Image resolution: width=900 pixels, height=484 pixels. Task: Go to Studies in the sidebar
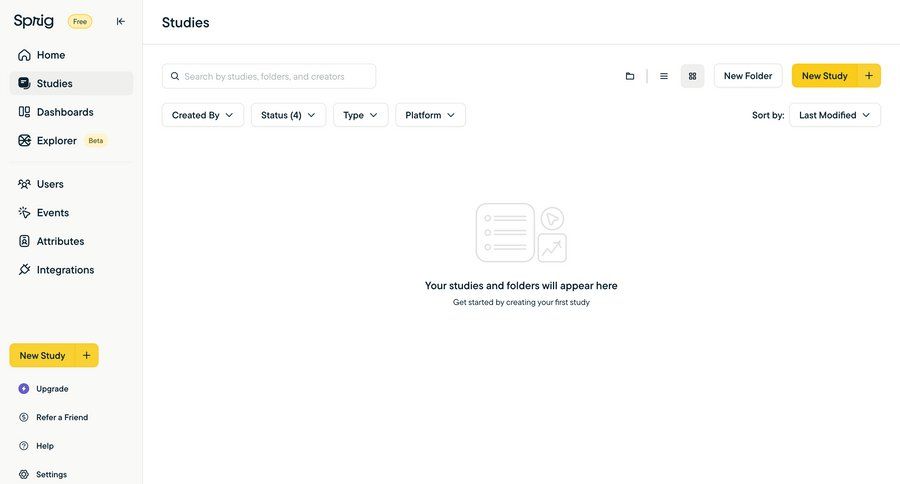tap(71, 83)
